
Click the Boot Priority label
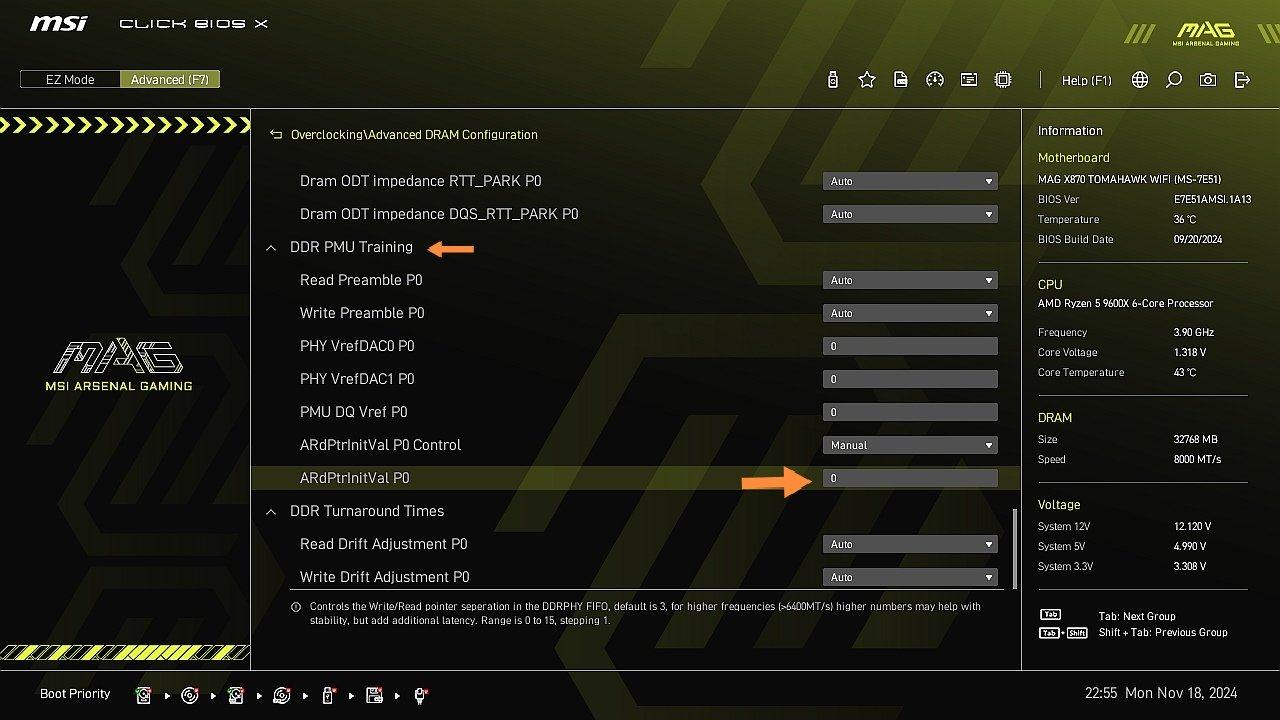click(75, 694)
